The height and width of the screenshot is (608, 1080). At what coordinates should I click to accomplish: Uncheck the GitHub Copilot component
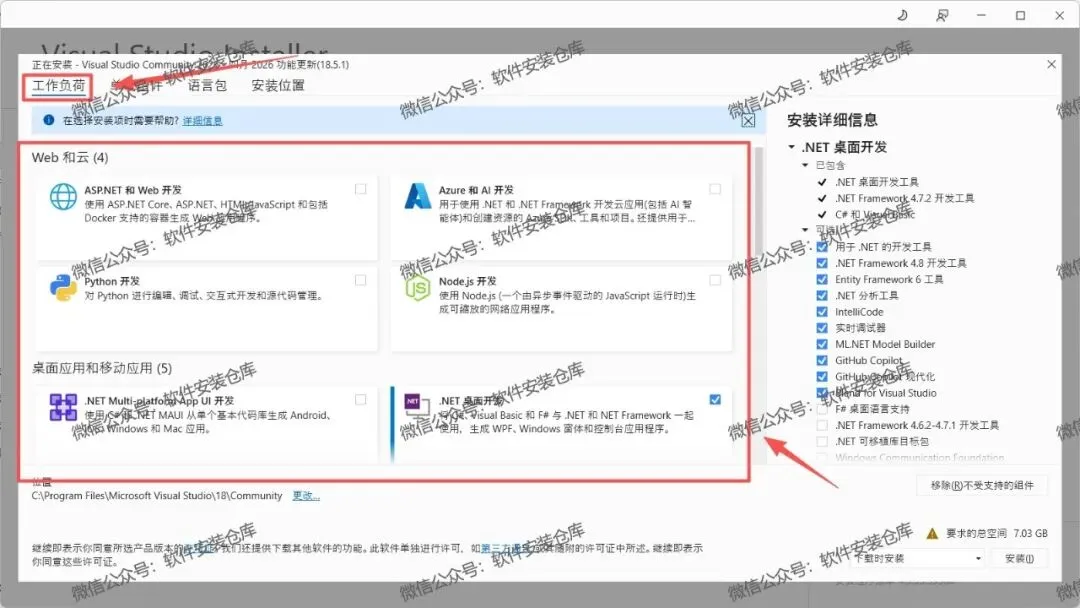(x=822, y=360)
